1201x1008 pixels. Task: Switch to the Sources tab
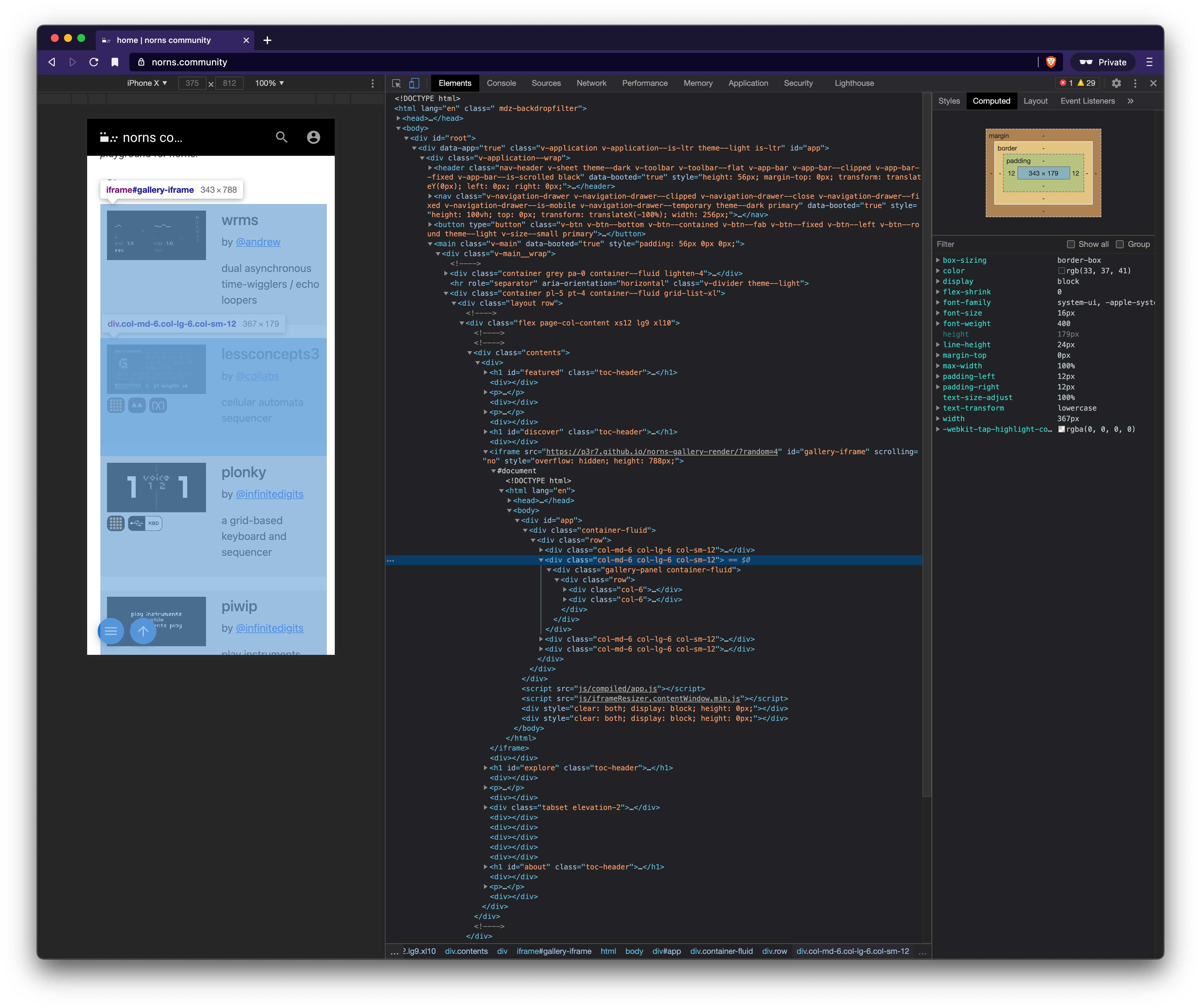coord(546,84)
